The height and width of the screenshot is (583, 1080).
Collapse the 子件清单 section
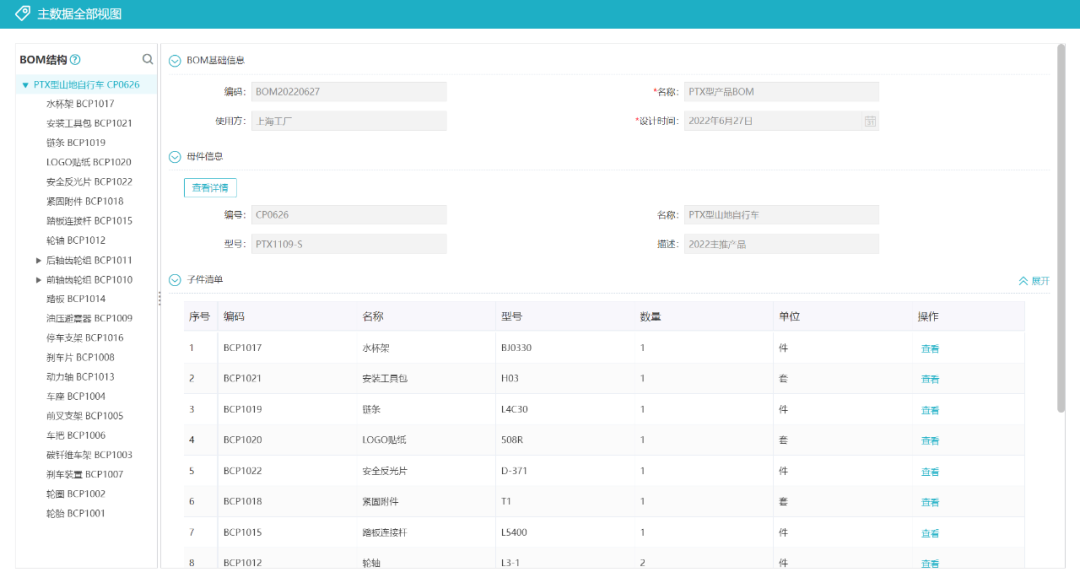click(175, 280)
